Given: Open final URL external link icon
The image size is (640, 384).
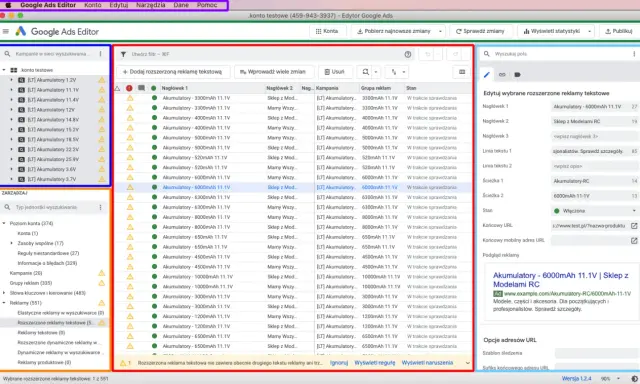Looking at the screenshot, I should 634,226.
